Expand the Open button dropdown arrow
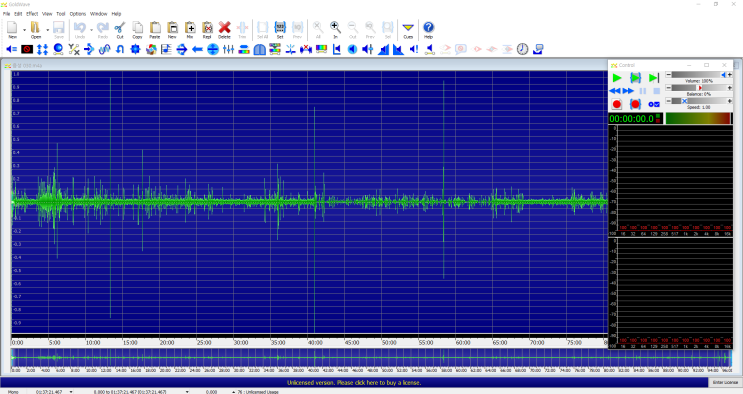The image size is (743, 394). (47, 30)
